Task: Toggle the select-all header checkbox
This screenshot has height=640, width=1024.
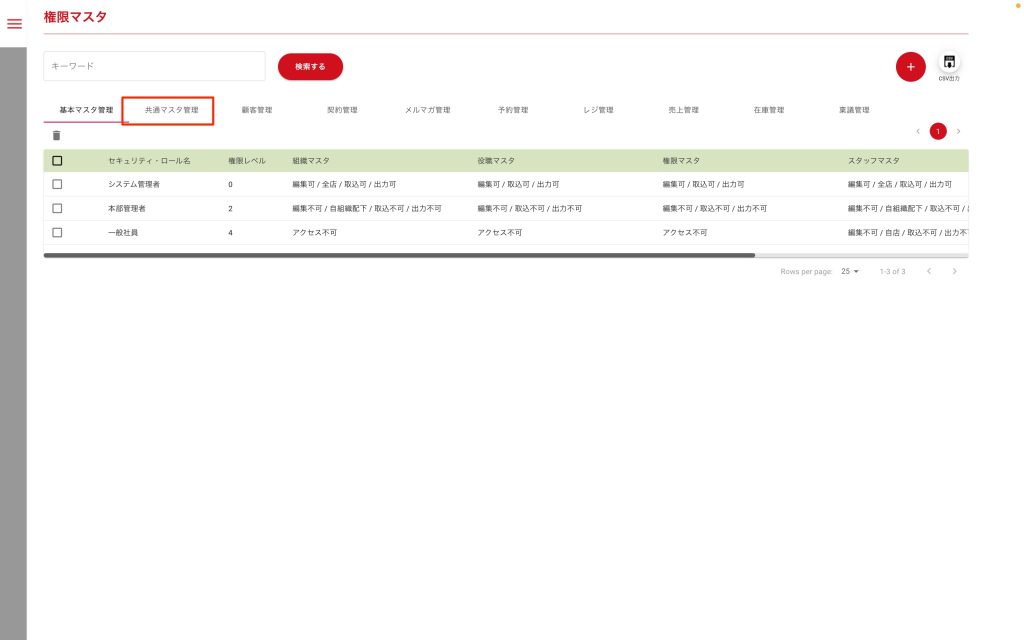Action: coord(57,160)
